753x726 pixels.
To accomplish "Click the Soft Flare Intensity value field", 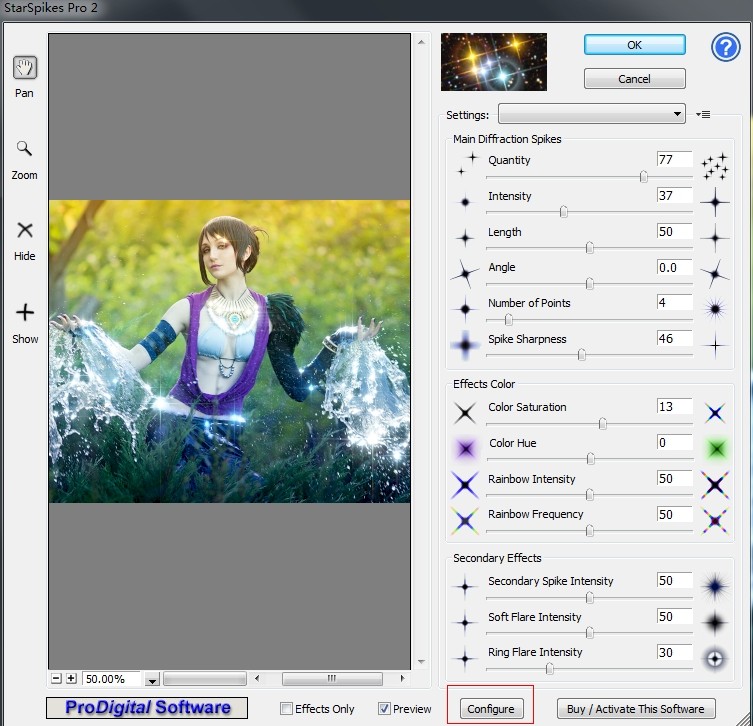I will coord(675,616).
